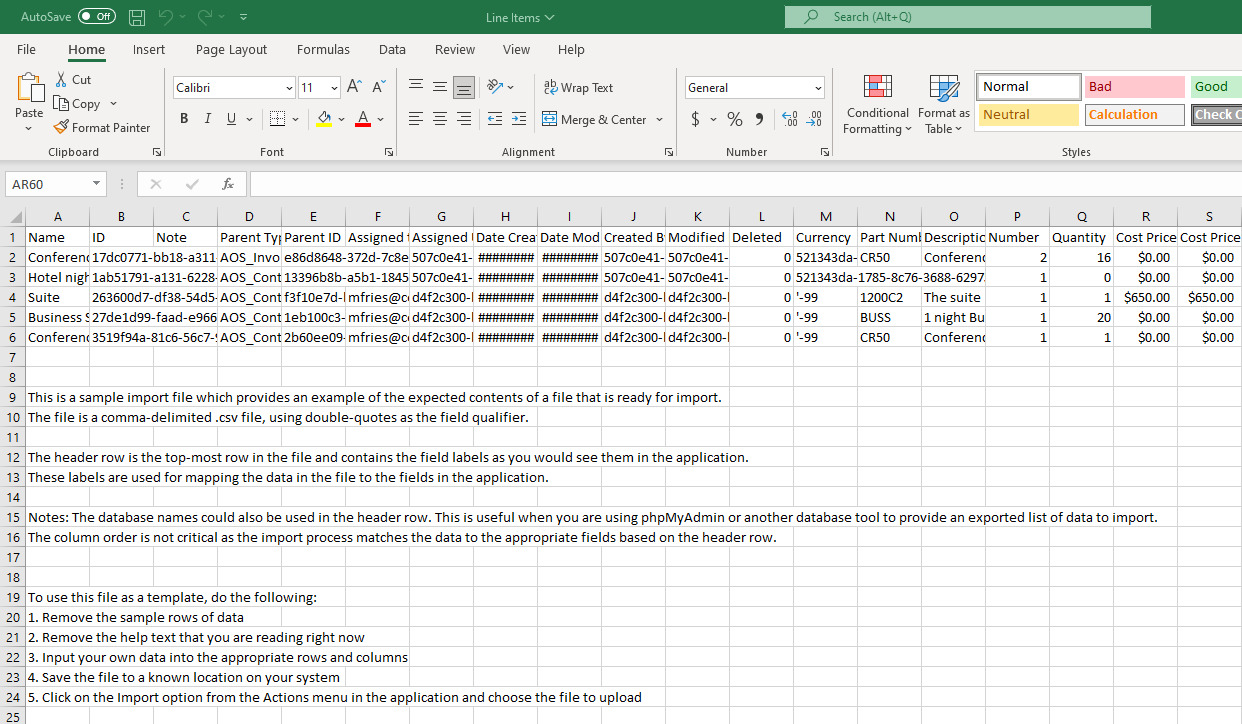The width and height of the screenshot is (1242, 724).
Task: Toggle Wrap Text
Action: pos(578,87)
